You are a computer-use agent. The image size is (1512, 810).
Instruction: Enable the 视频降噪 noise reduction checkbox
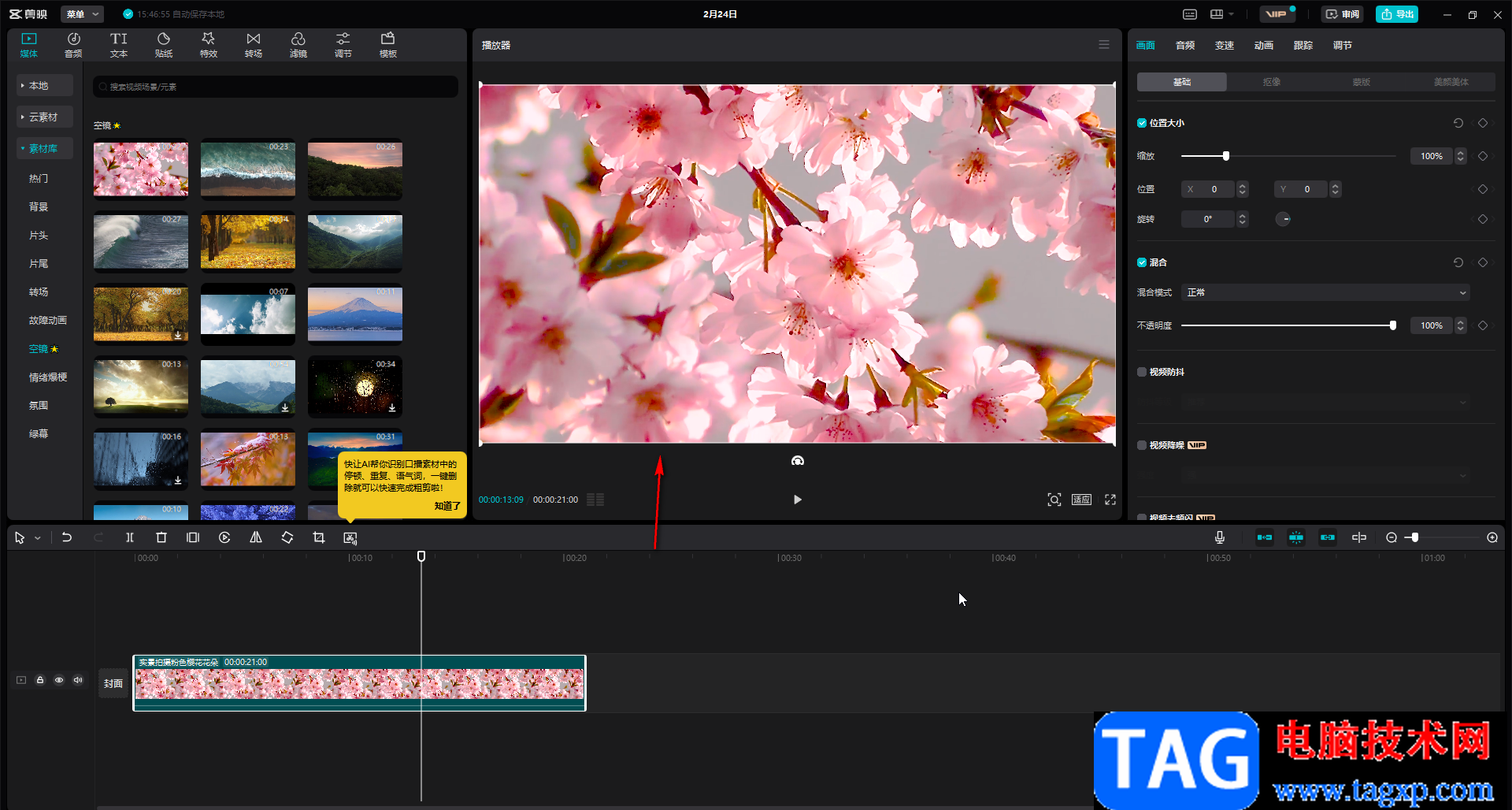[x=1142, y=445]
